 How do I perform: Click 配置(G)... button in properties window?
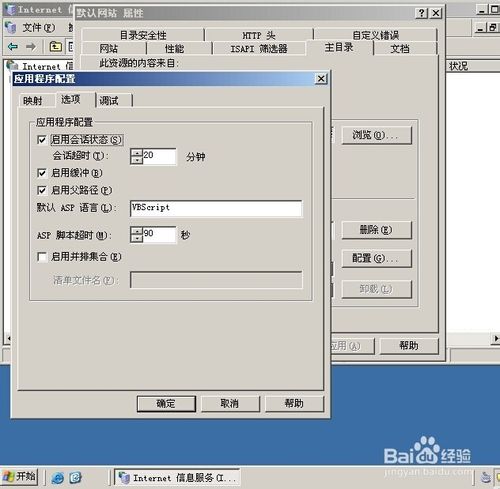click(x=376, y=258)
